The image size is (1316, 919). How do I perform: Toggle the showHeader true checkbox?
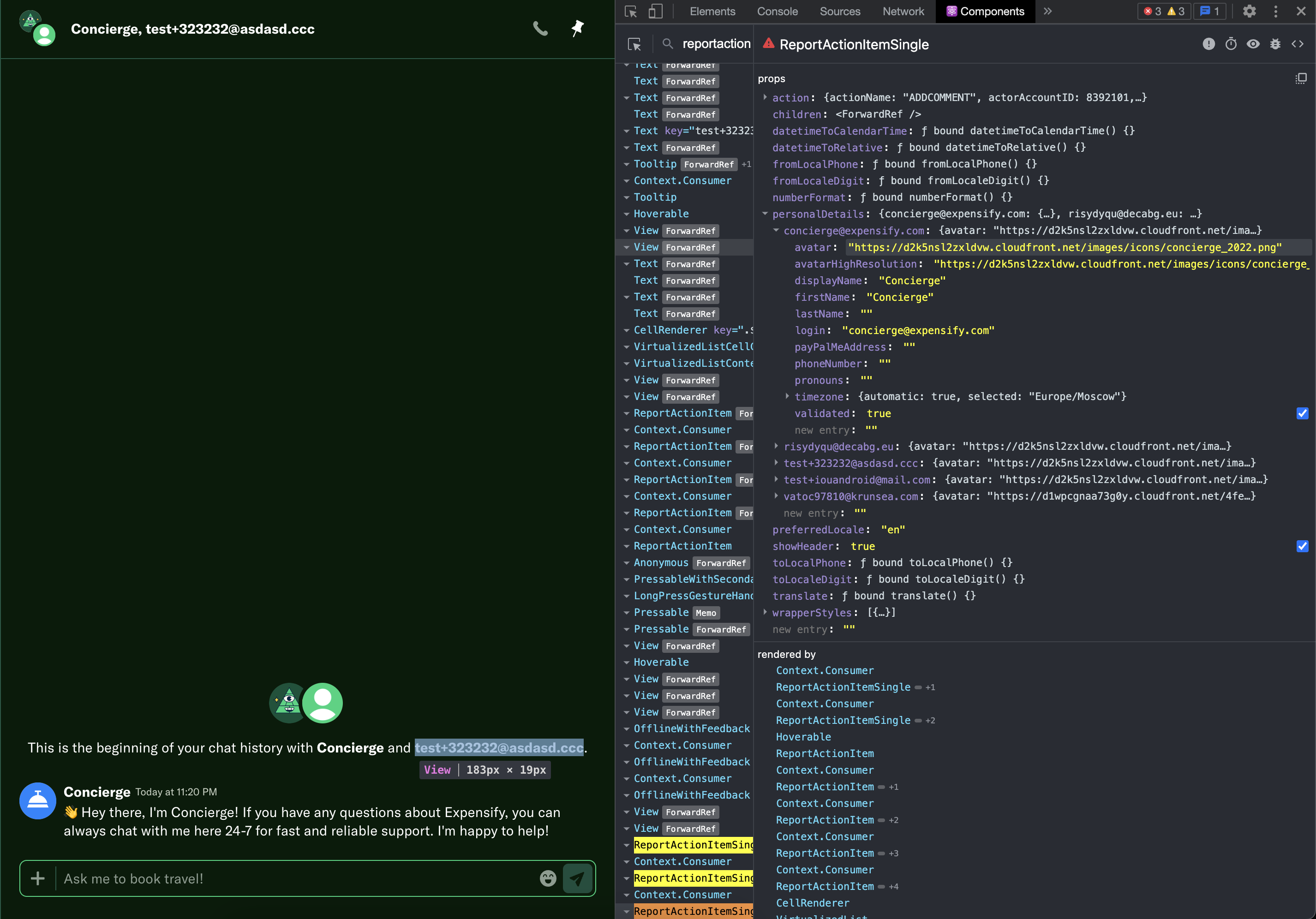coord(1302,547)
